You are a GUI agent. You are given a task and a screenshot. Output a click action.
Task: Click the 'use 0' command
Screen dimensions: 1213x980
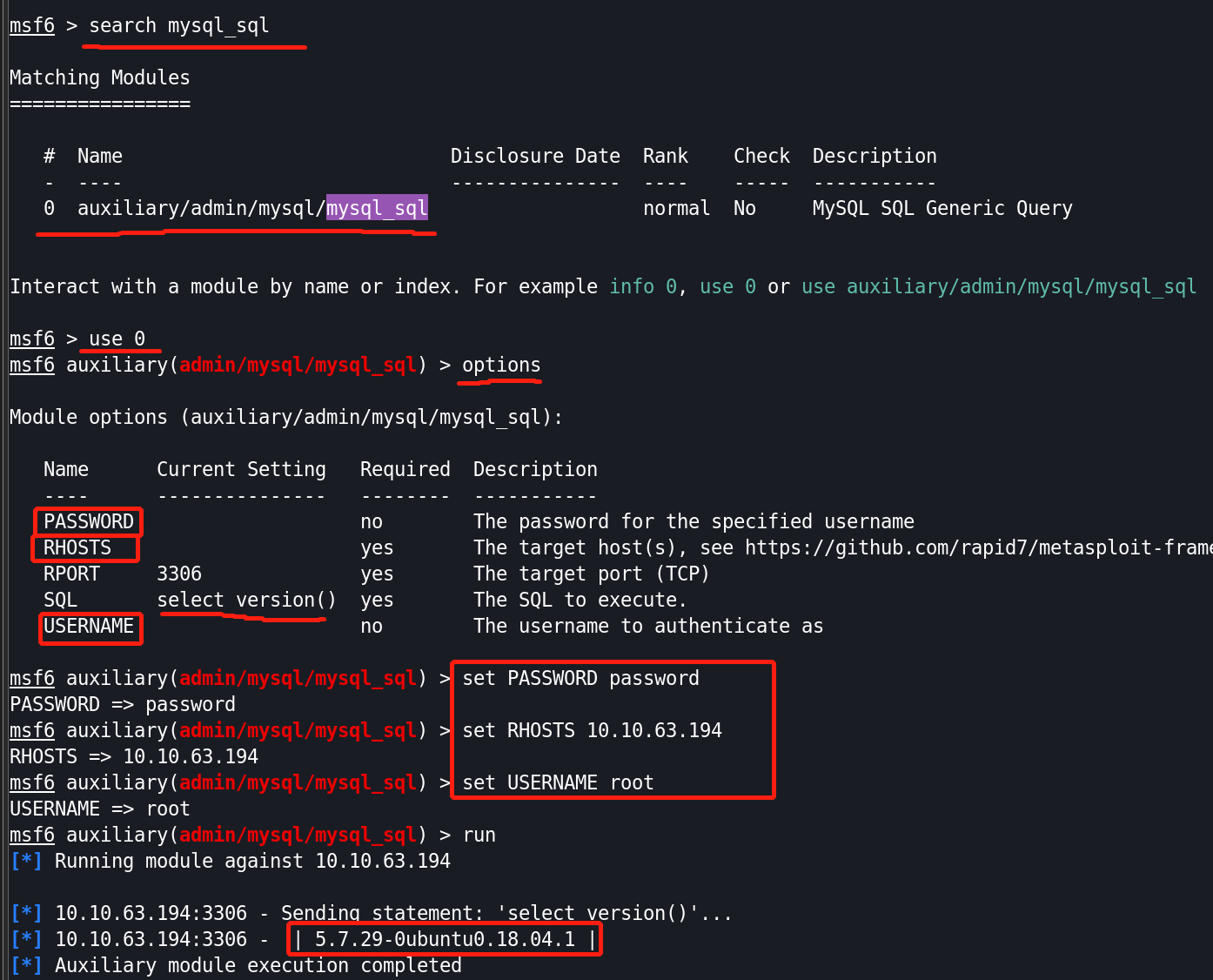click(x=117, y=339)
